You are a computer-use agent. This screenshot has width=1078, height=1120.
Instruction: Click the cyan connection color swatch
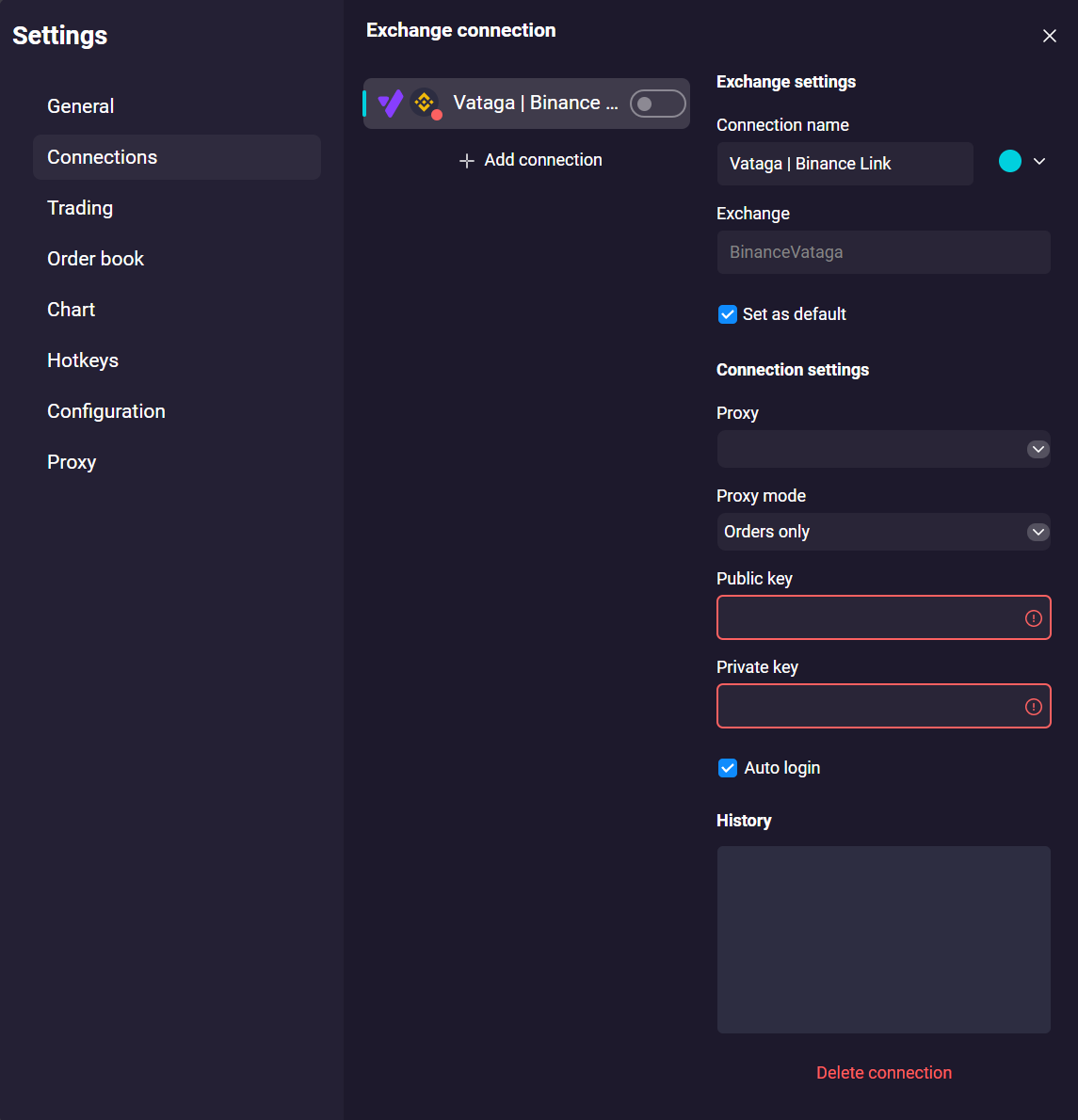pos(1009,162)
